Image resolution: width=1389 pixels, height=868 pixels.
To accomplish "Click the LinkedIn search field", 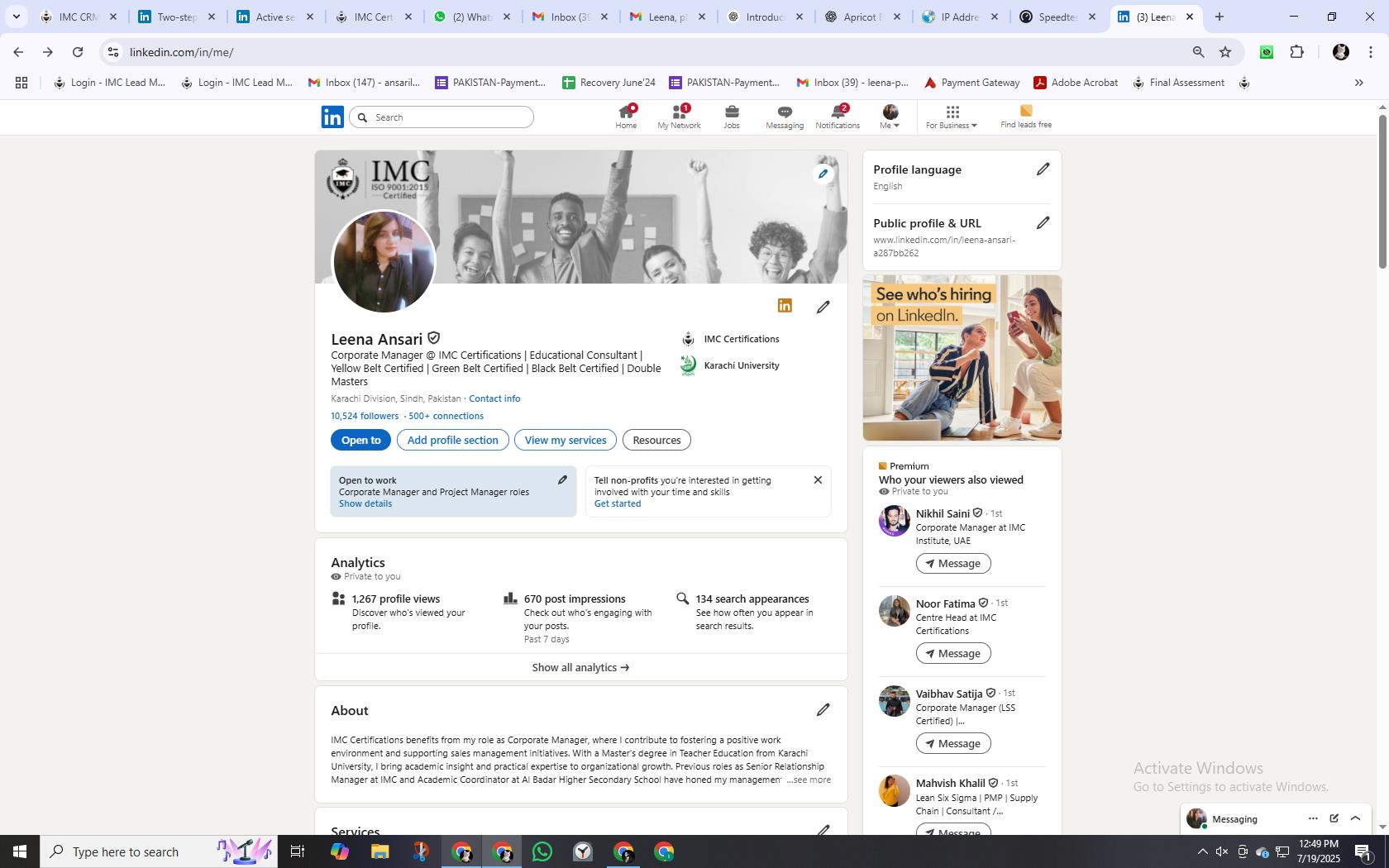I will pyautogui.click(x=442, y=117).
